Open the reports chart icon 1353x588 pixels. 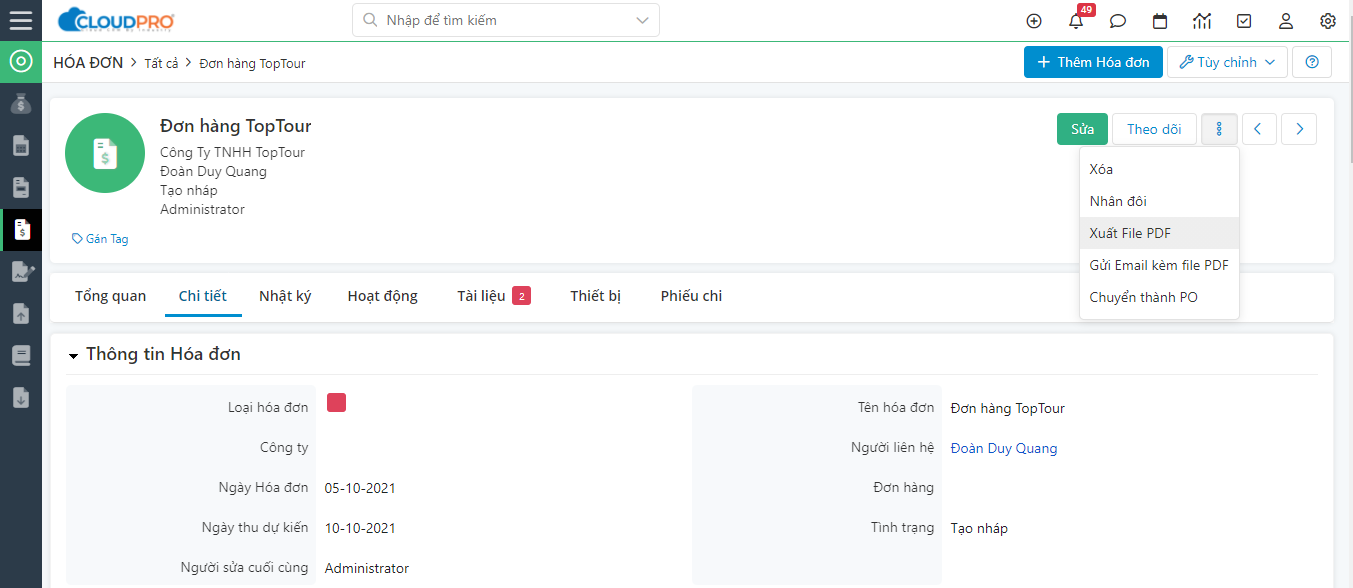[x=1202, y=21]
